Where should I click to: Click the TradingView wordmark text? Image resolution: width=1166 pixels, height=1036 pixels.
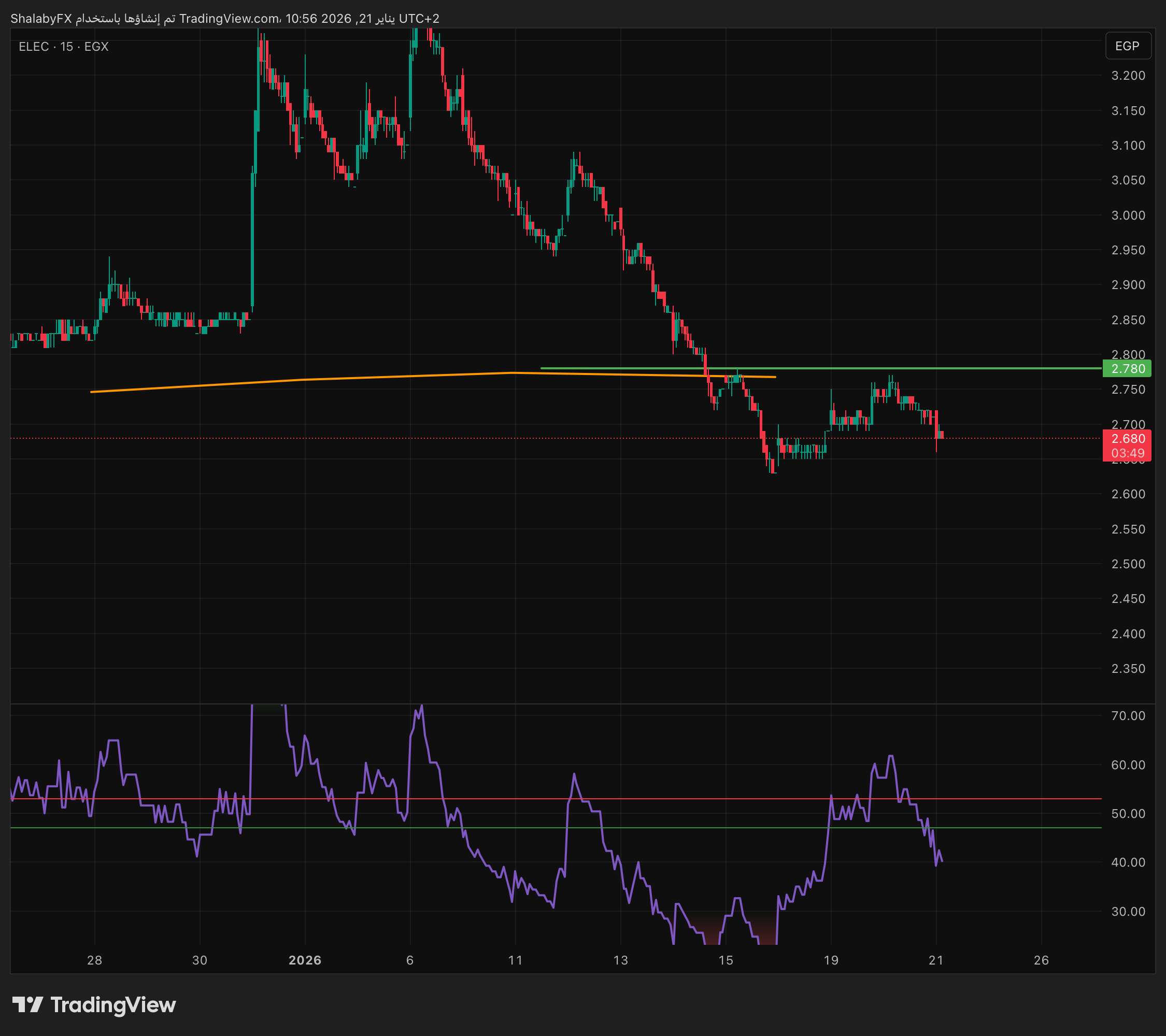[113, 1004]
